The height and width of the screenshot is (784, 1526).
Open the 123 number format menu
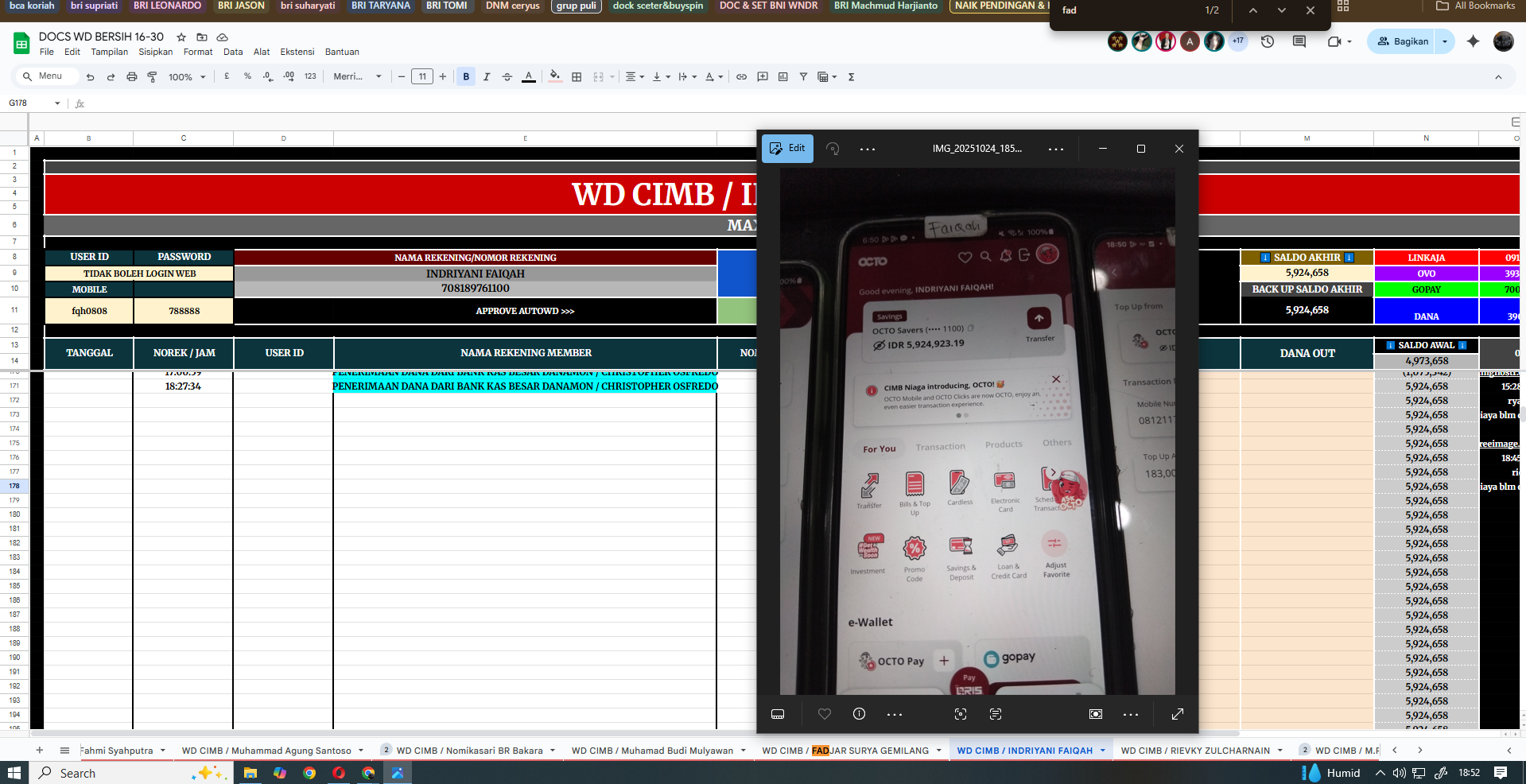310,76
